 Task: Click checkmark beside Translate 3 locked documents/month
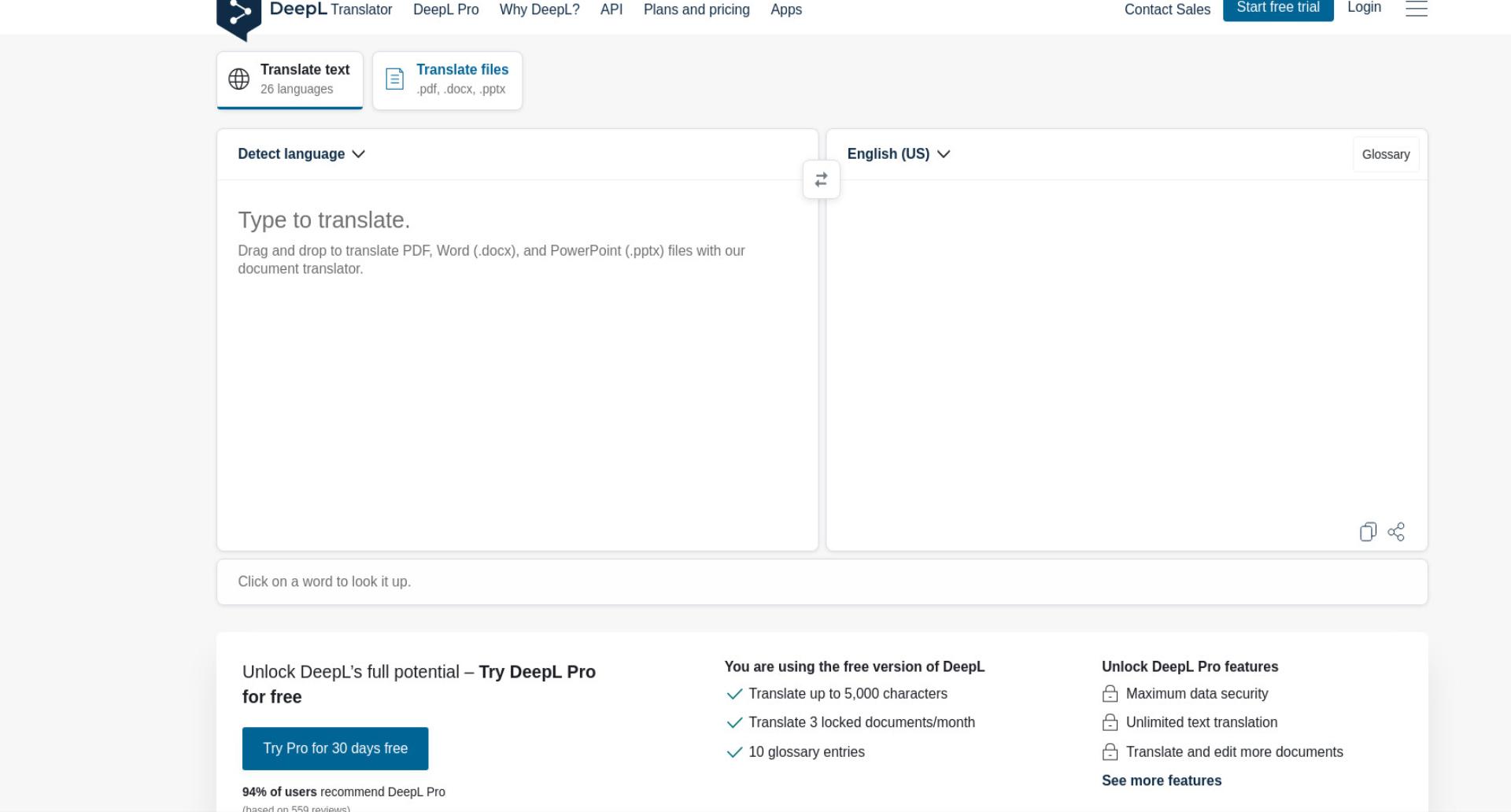pos(734,722)
